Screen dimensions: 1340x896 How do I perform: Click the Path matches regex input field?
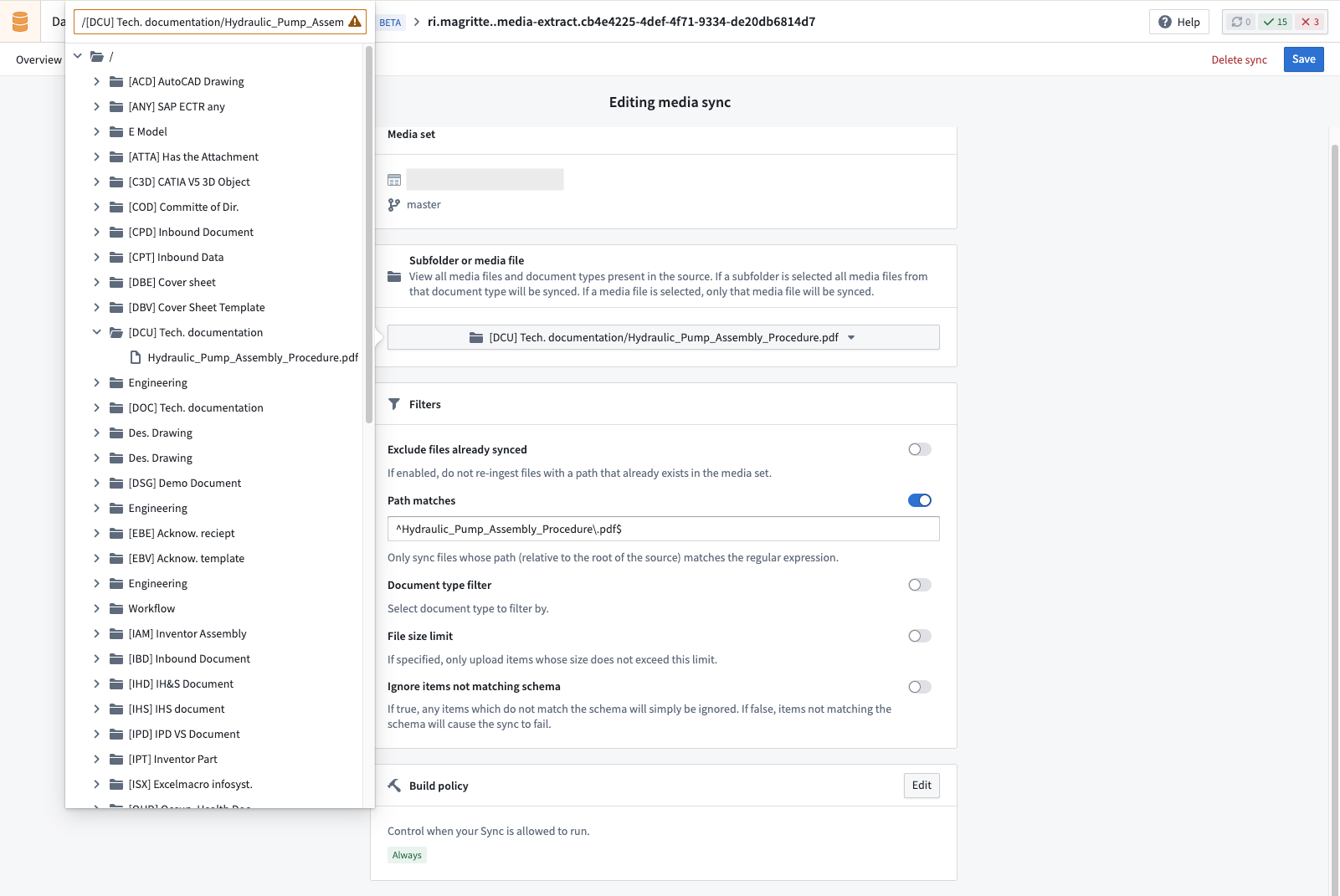663,529
